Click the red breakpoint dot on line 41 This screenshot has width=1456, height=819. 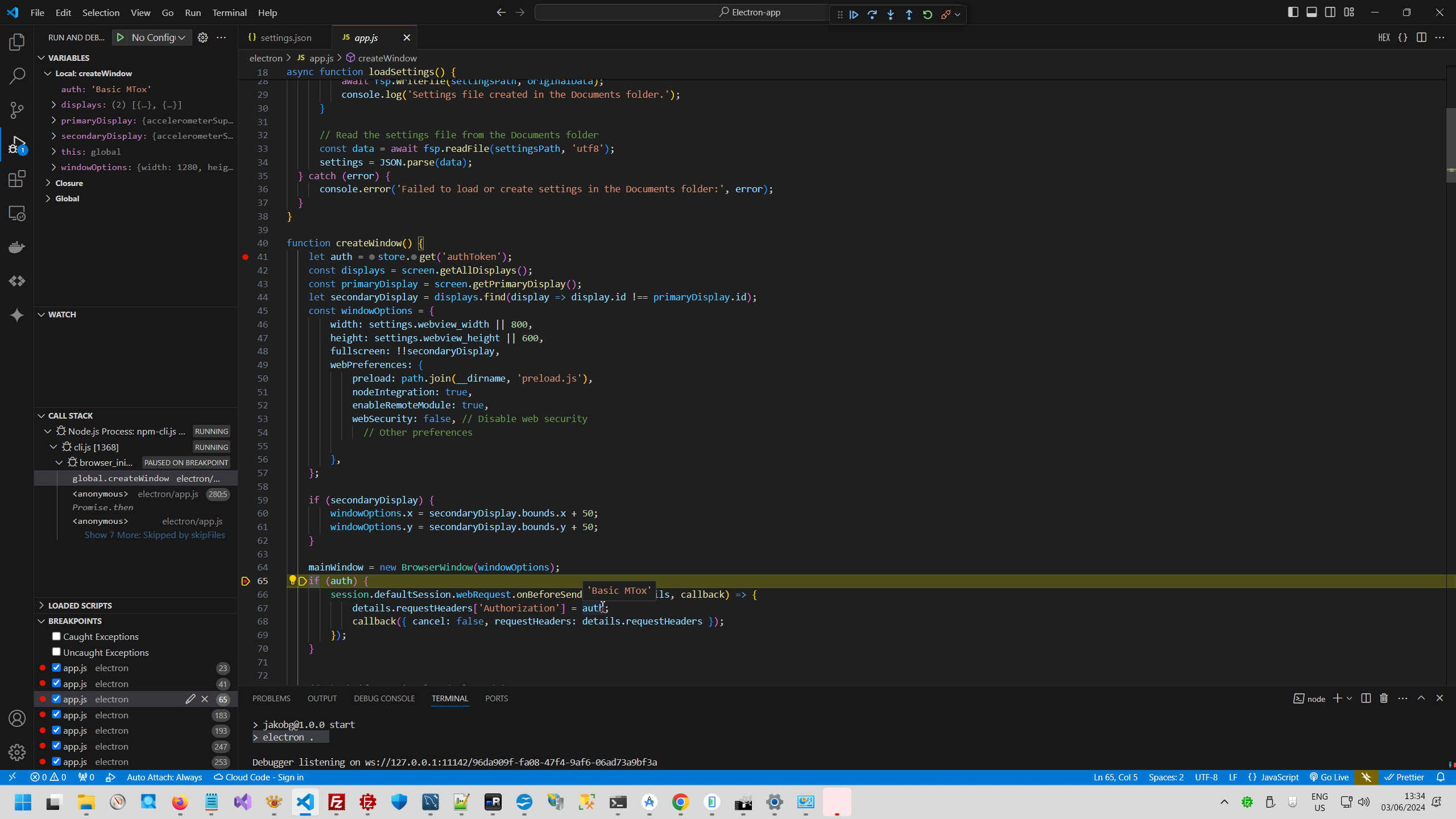pyautogui.click(x=246, y=257)
